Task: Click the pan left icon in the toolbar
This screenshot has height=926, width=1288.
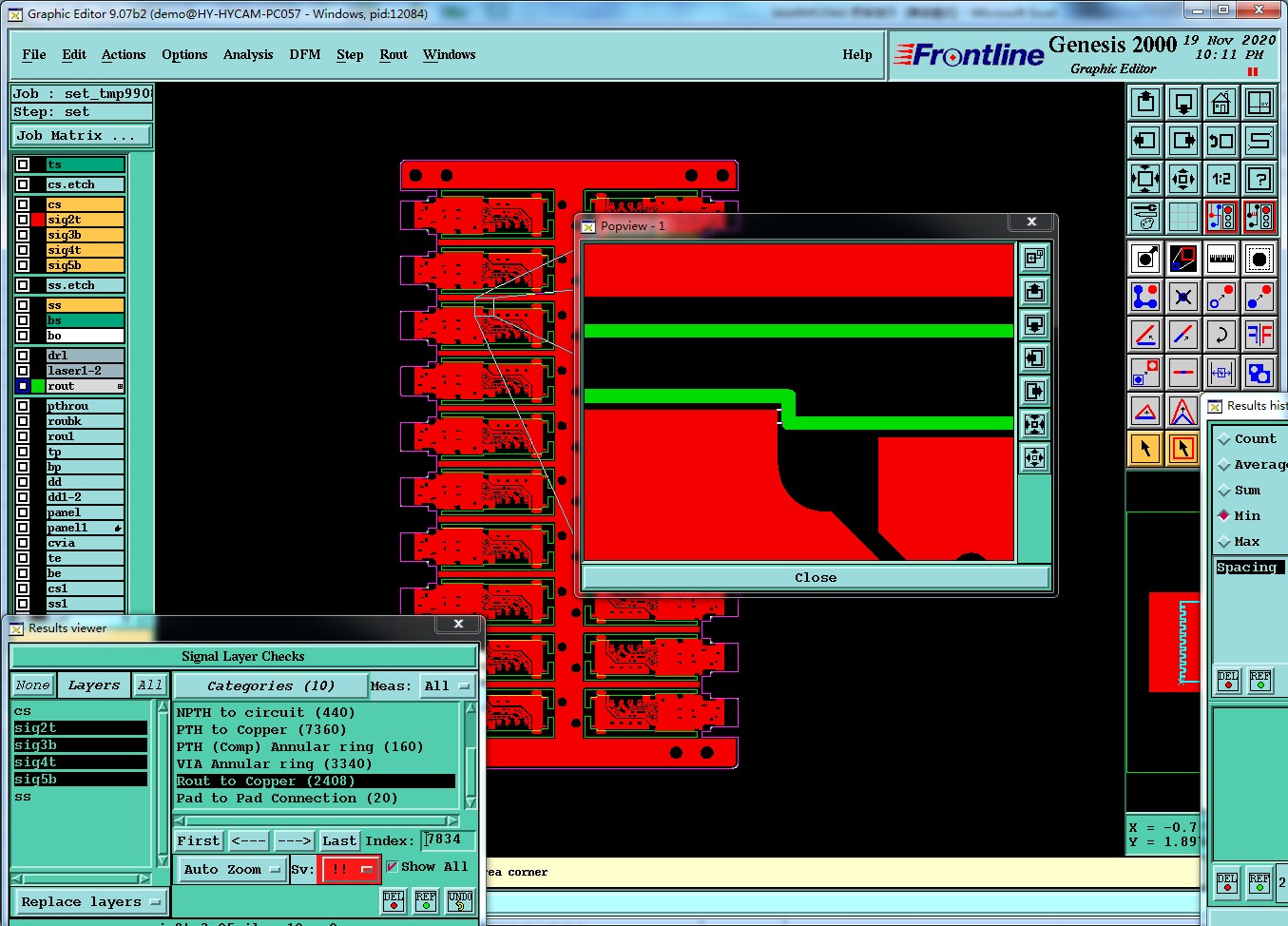Action: [x=1145, y=141]
